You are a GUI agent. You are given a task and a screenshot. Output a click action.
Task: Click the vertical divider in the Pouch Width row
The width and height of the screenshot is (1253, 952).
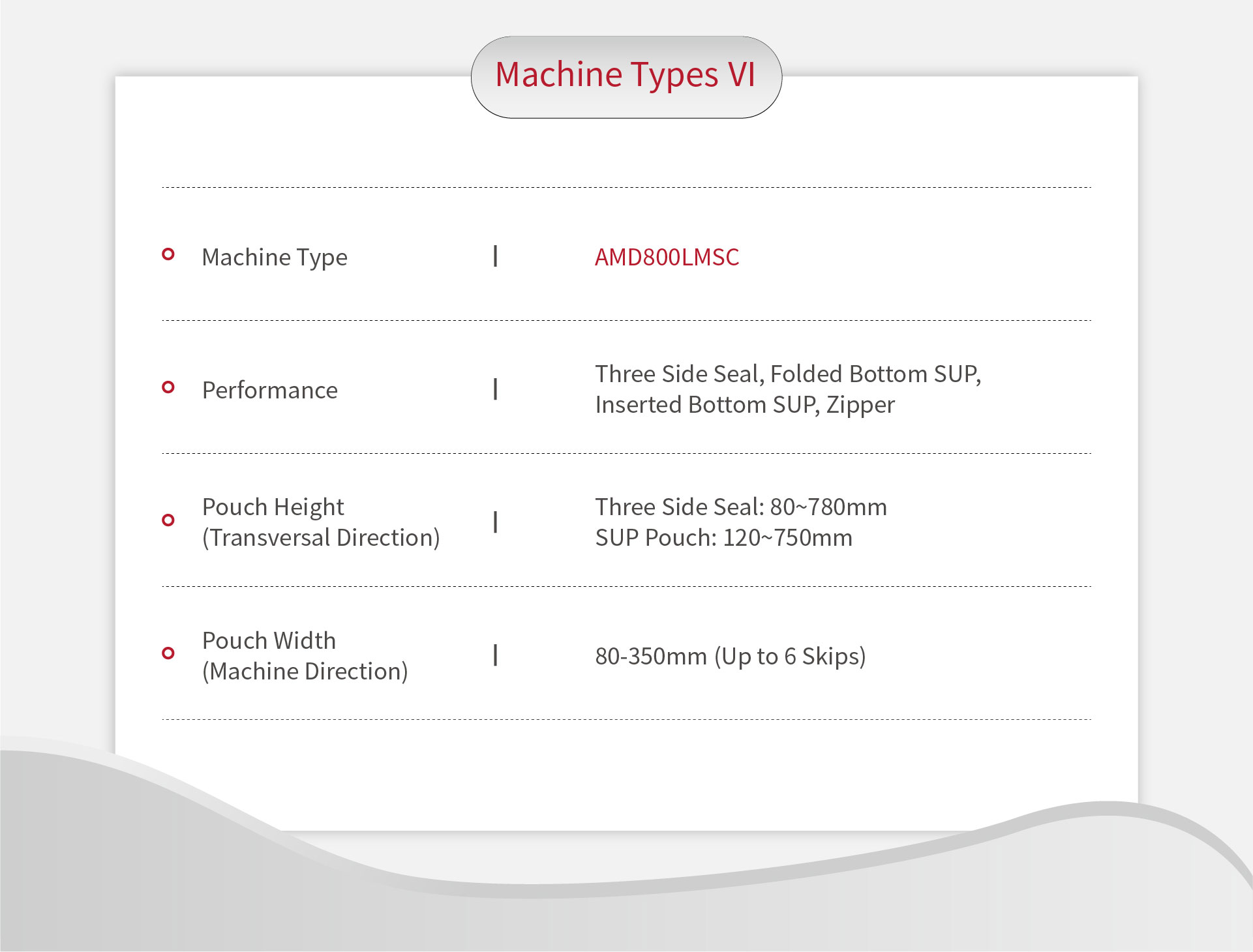(x=496, y=655)
